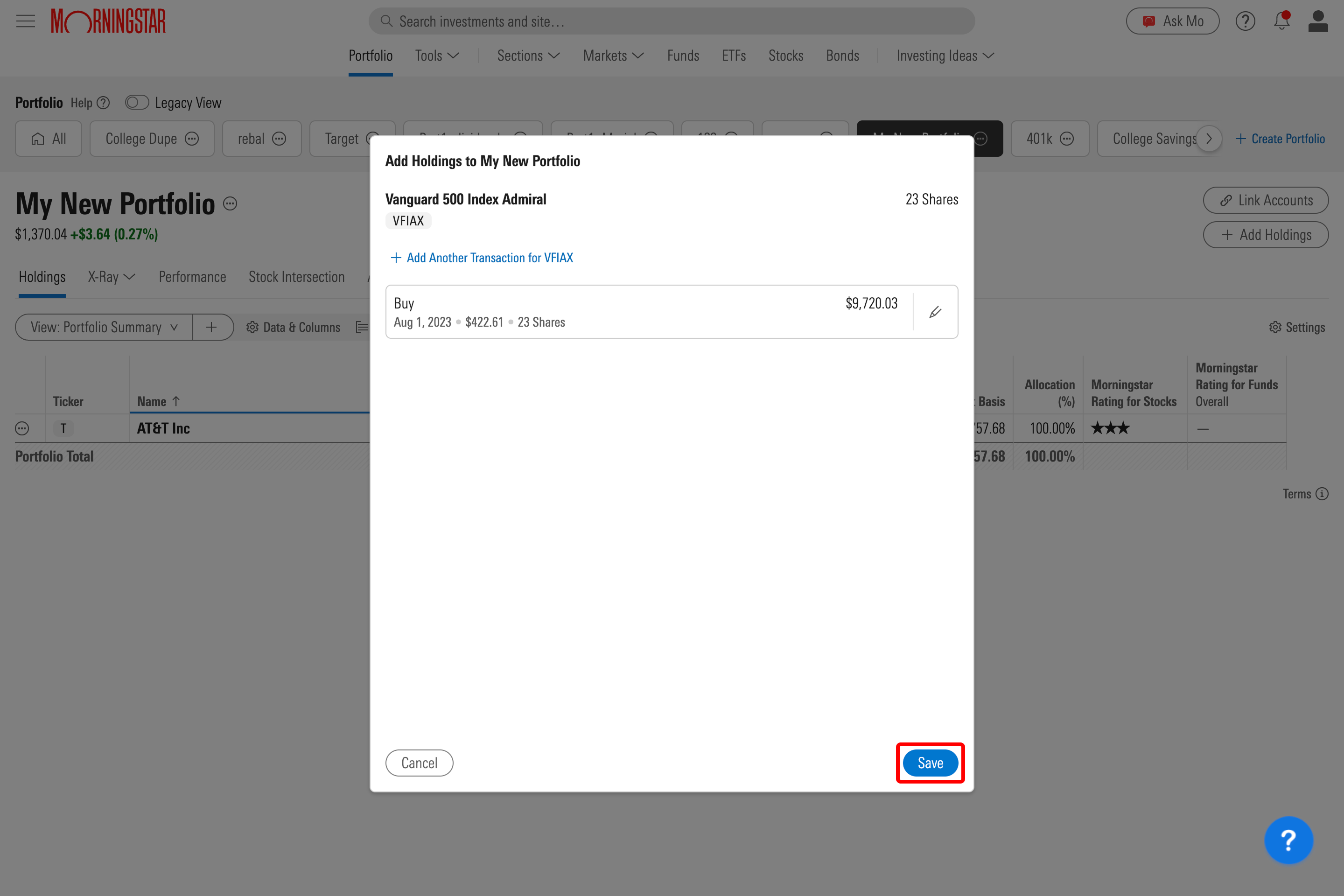Open Ask Mo chat
1344x896 pixels.
[1173, 21]
